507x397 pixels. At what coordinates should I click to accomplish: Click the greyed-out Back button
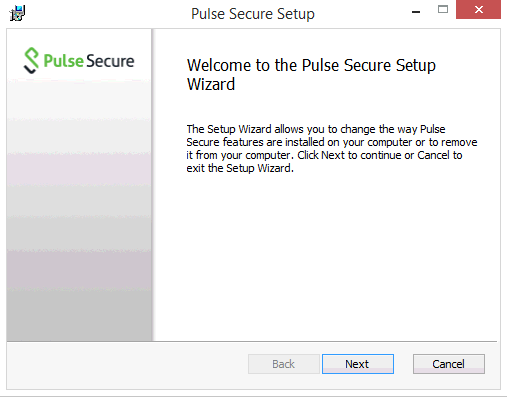284,364
